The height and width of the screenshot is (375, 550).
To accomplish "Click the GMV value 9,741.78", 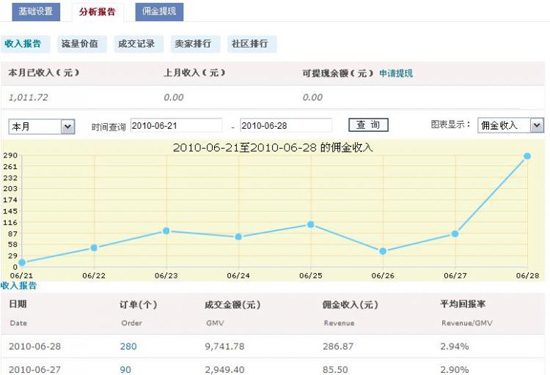I will tap(225, 347).
